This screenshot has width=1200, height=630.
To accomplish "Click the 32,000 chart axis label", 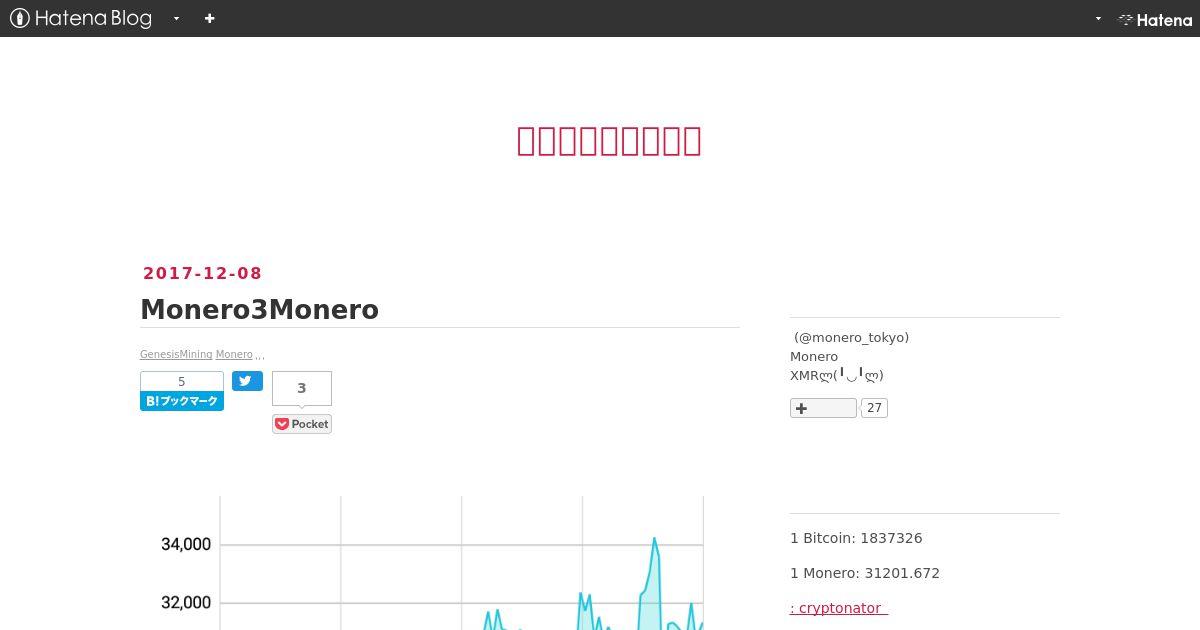I will coord(186,603).
